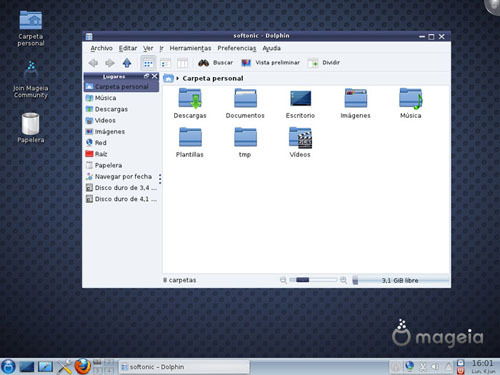Open the volume tray icon
This screenshot has width=500, height=375.
pyautogui.click(x=435, y=367)
